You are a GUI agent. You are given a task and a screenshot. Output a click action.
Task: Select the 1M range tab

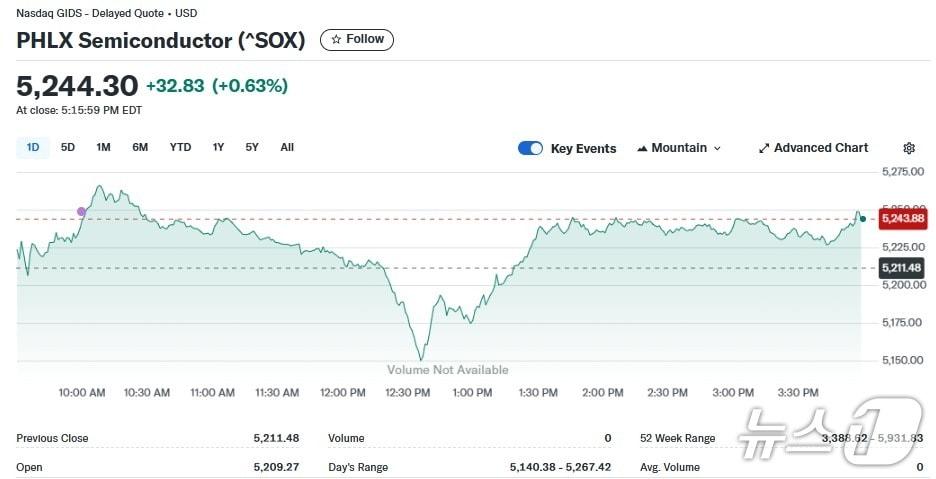click(103, 147)
